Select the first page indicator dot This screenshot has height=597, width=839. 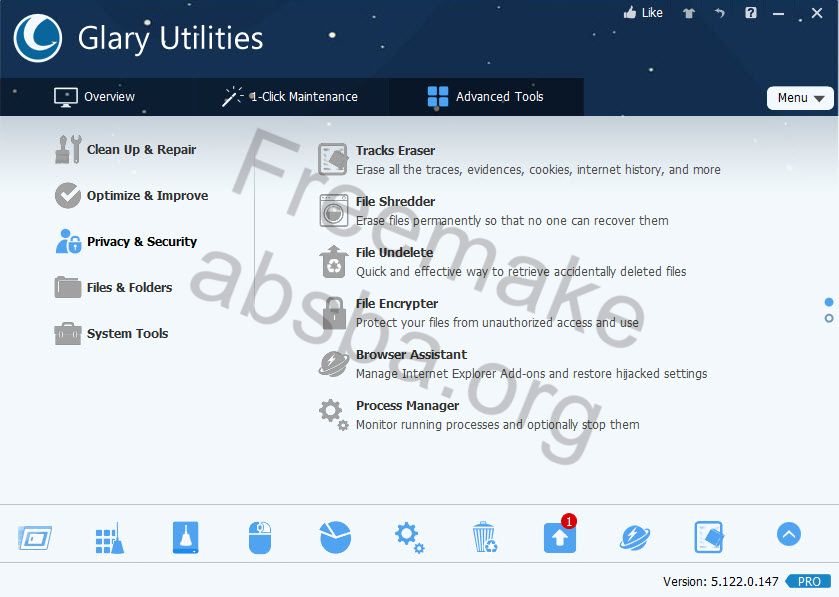coord(829,302)
